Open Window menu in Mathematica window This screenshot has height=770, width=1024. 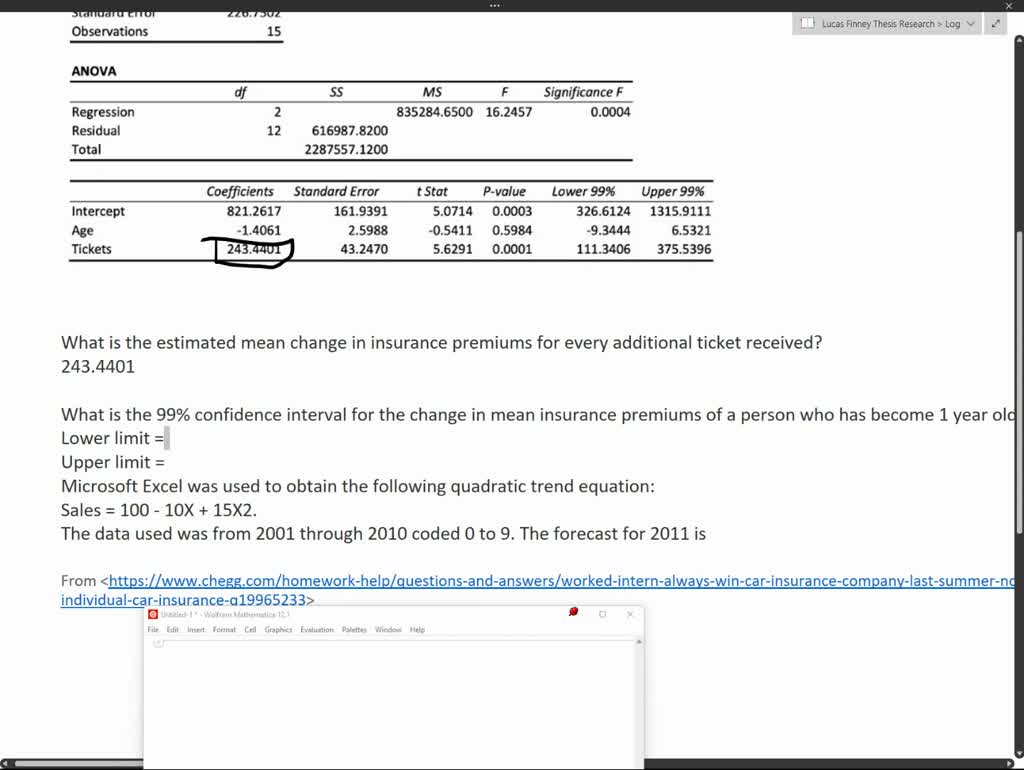388,630
